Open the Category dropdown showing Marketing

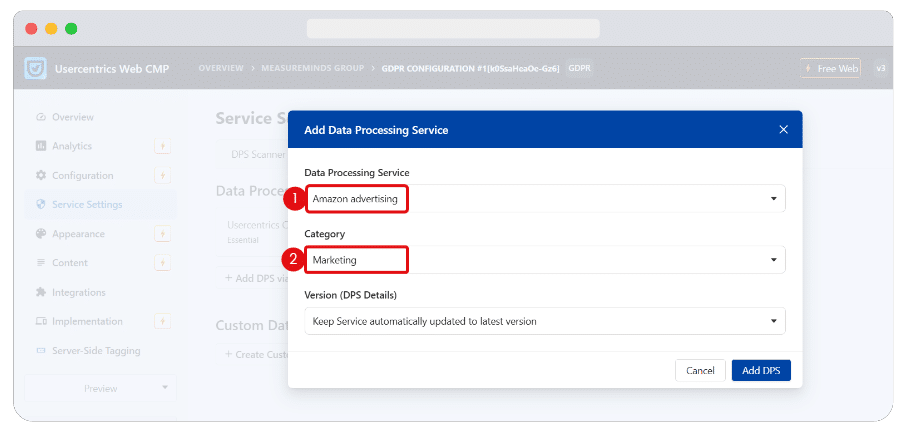click(545, 260)
